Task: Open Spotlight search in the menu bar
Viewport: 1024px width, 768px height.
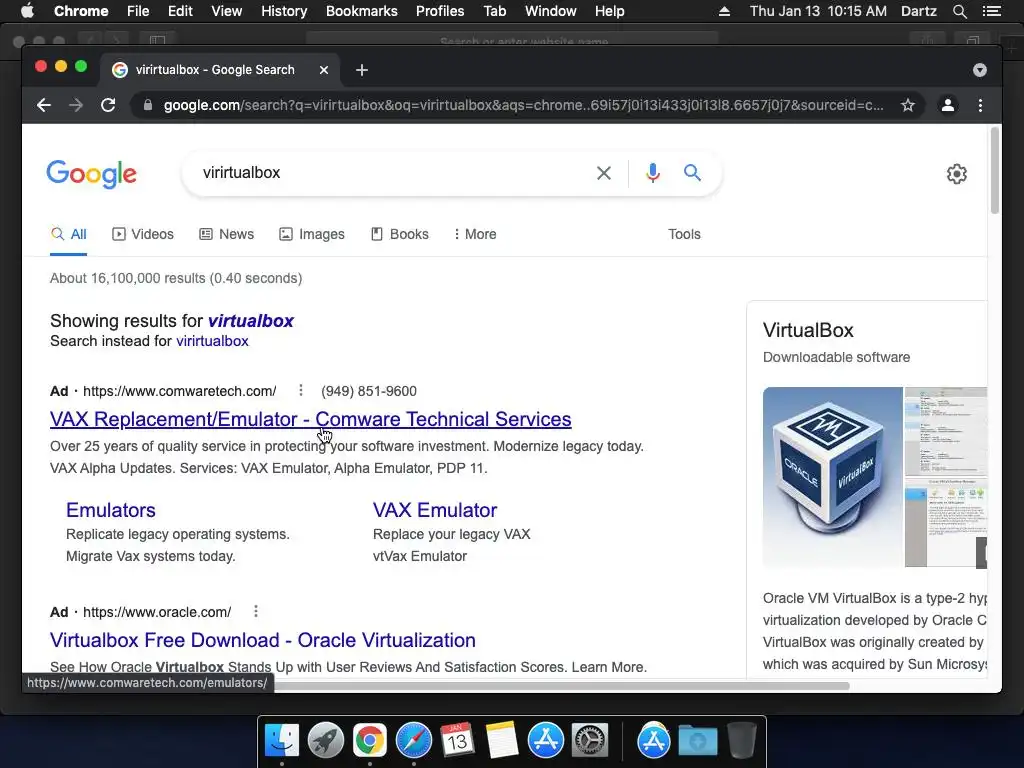Action: click(959, 11)
